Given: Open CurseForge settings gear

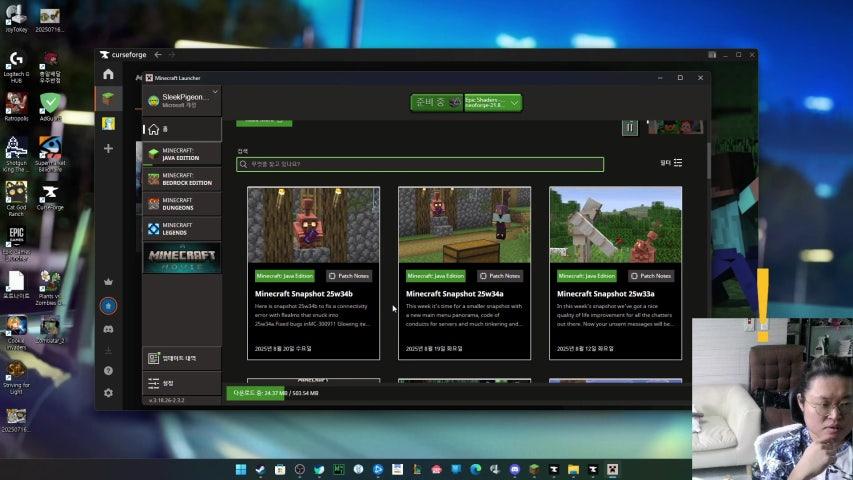Looking at the screenshot, I should (108, 392).
